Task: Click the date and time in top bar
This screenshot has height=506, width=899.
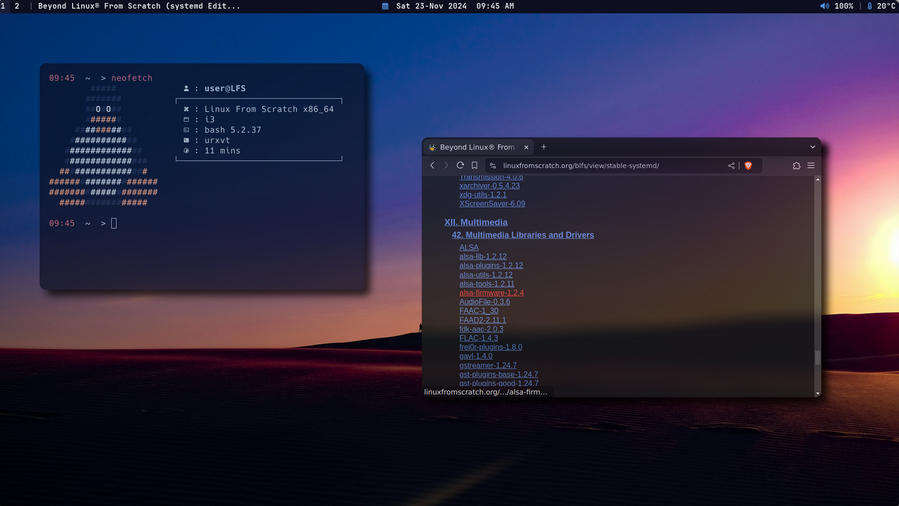Action: pyautogui.click(x=455, y=6)
